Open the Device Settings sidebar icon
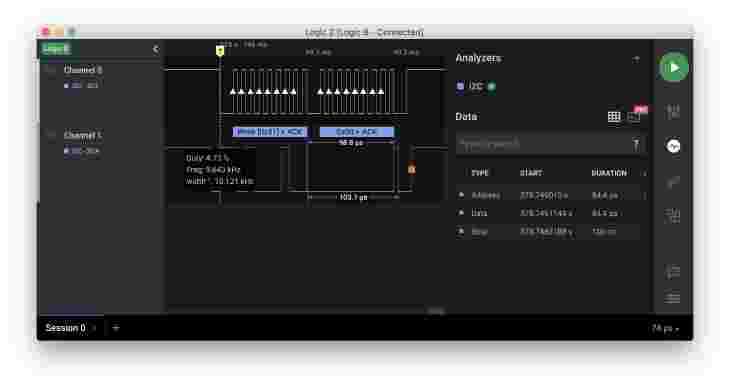The width and height of the screenshot is (730, 389). [673, 112]
